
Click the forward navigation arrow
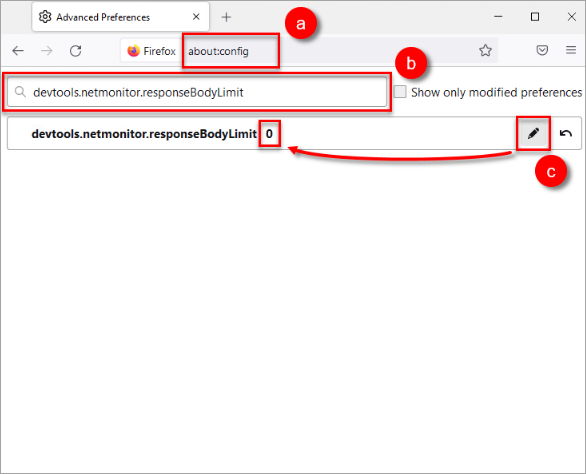(x=47, y=50)
